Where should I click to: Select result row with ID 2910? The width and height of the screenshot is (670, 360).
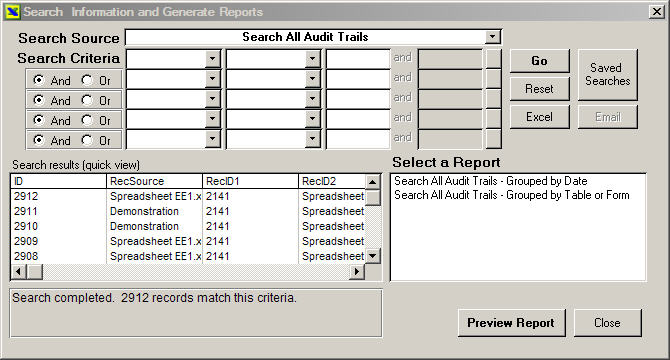188,226
